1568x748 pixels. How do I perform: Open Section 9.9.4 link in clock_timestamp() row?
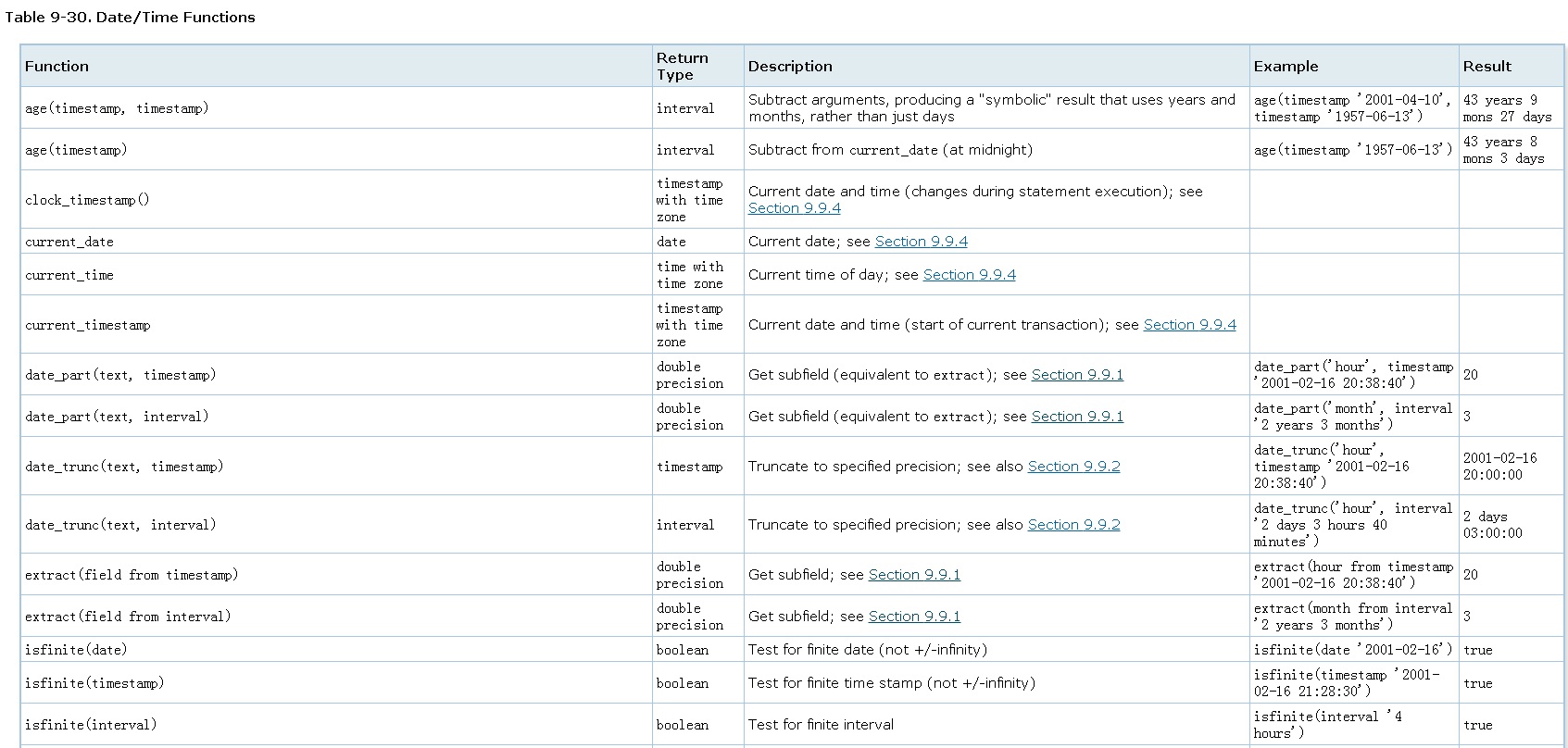795,208
